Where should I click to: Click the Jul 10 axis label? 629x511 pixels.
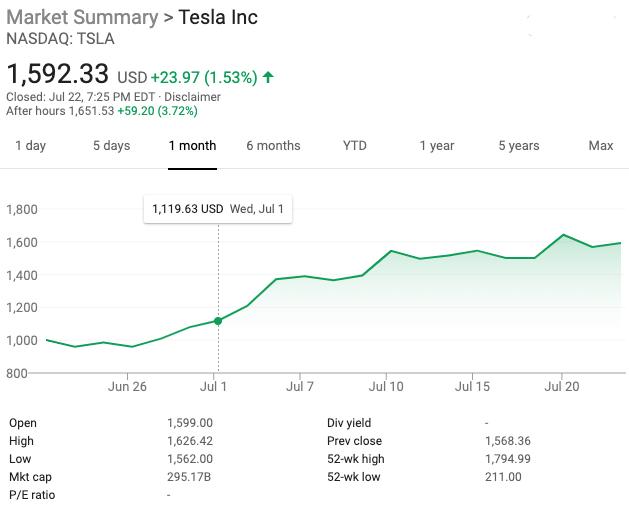tap(387, 384)
